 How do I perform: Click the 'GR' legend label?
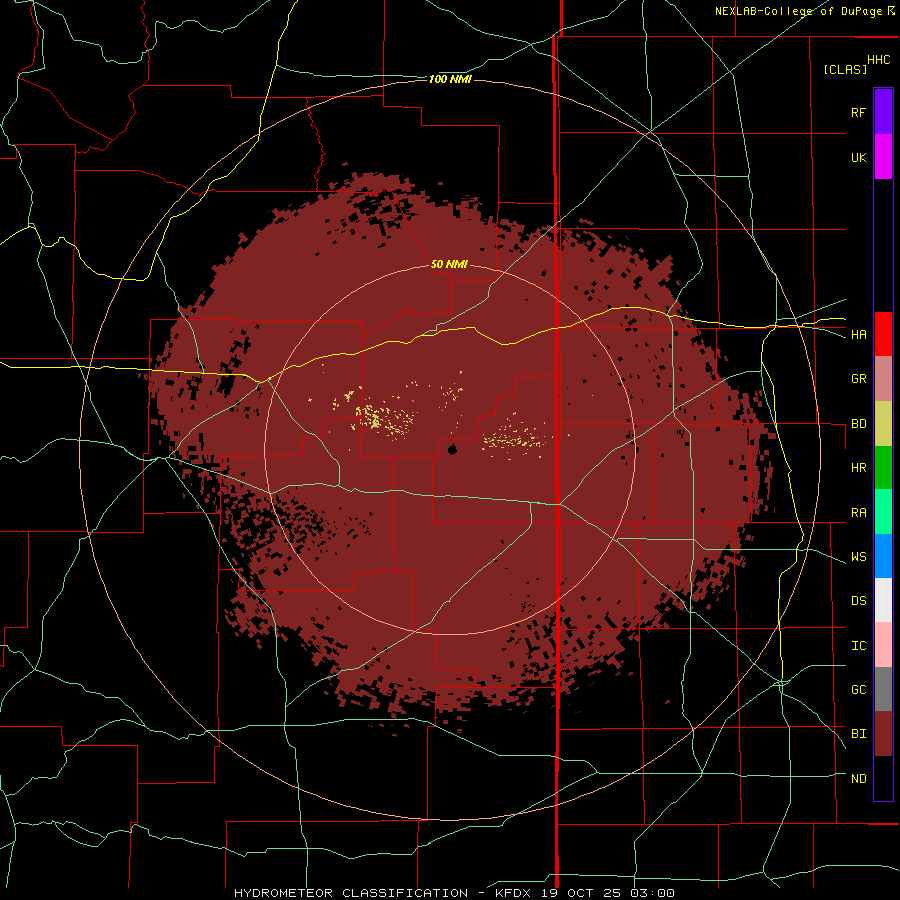tap(858, 379)
